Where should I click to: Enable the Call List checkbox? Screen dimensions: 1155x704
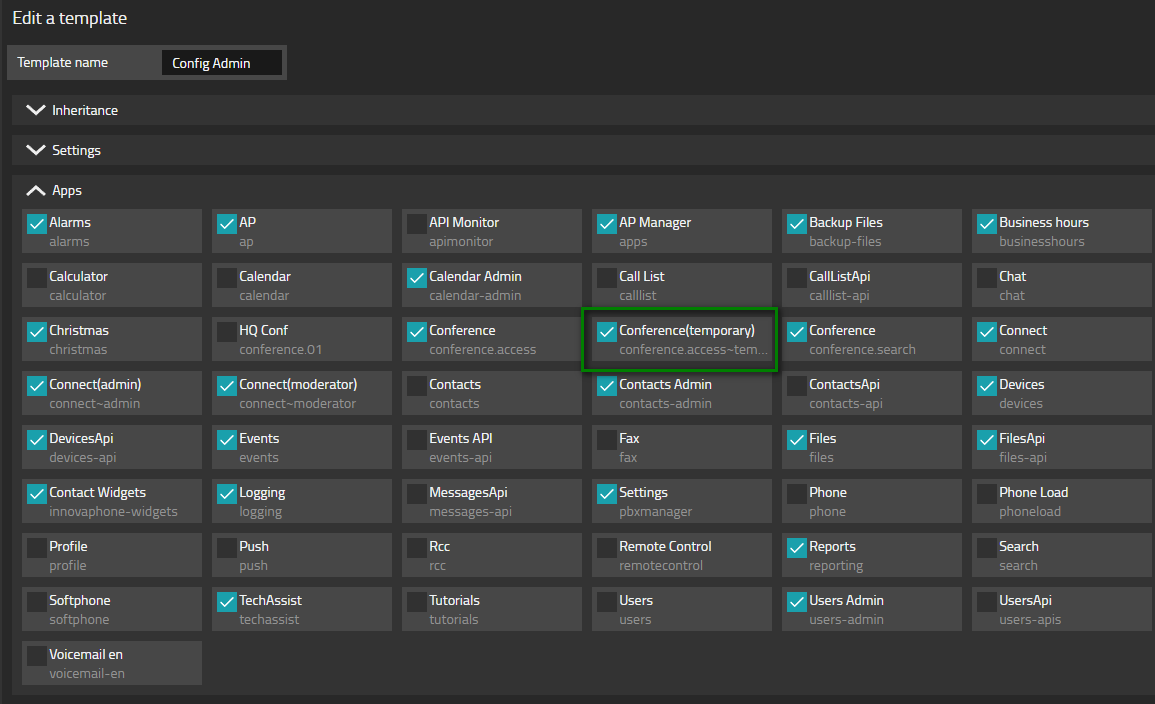tap(607, 278)
